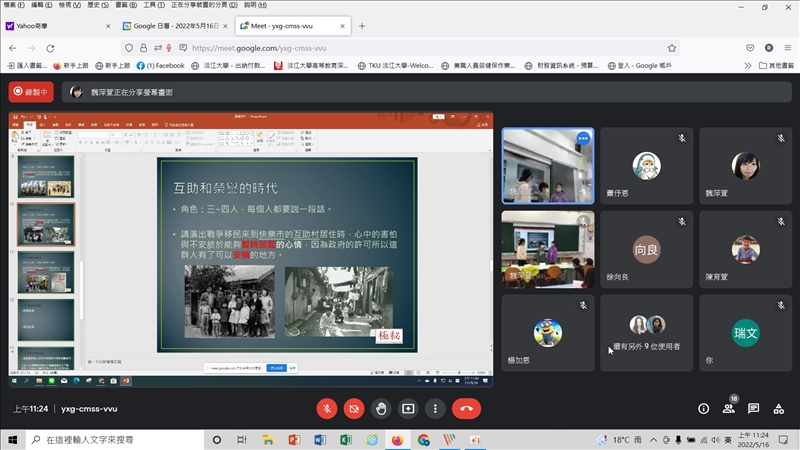
Task: Click the Windows taskbar search box
Action: (x=110, y=440)
